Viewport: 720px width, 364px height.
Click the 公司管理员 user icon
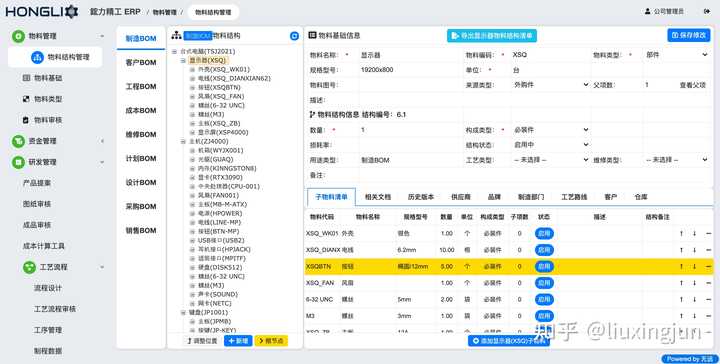pyautogui.click(x=647, y=11)
